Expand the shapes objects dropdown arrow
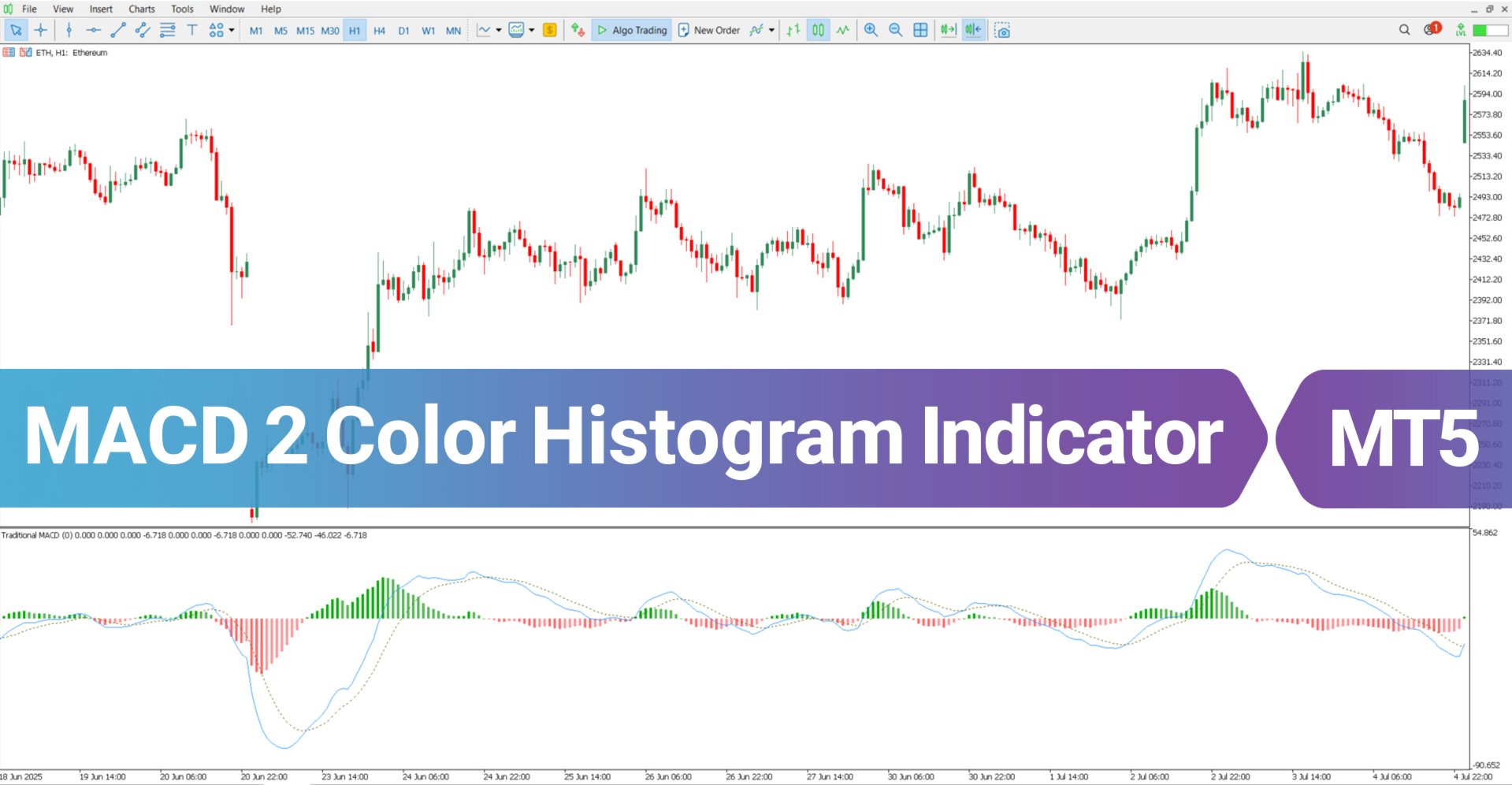 click(231, 30)
